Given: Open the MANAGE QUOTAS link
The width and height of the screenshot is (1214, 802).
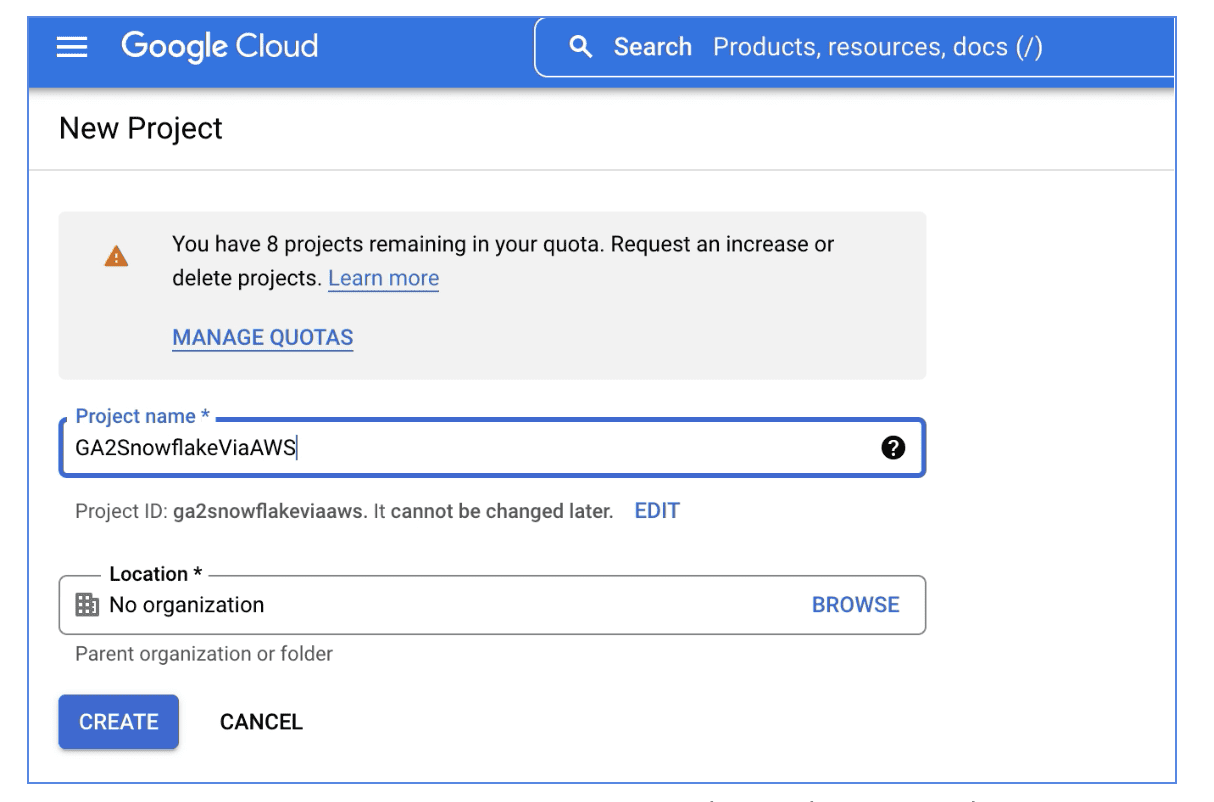Looking at the screenshot, I should 263,338.
